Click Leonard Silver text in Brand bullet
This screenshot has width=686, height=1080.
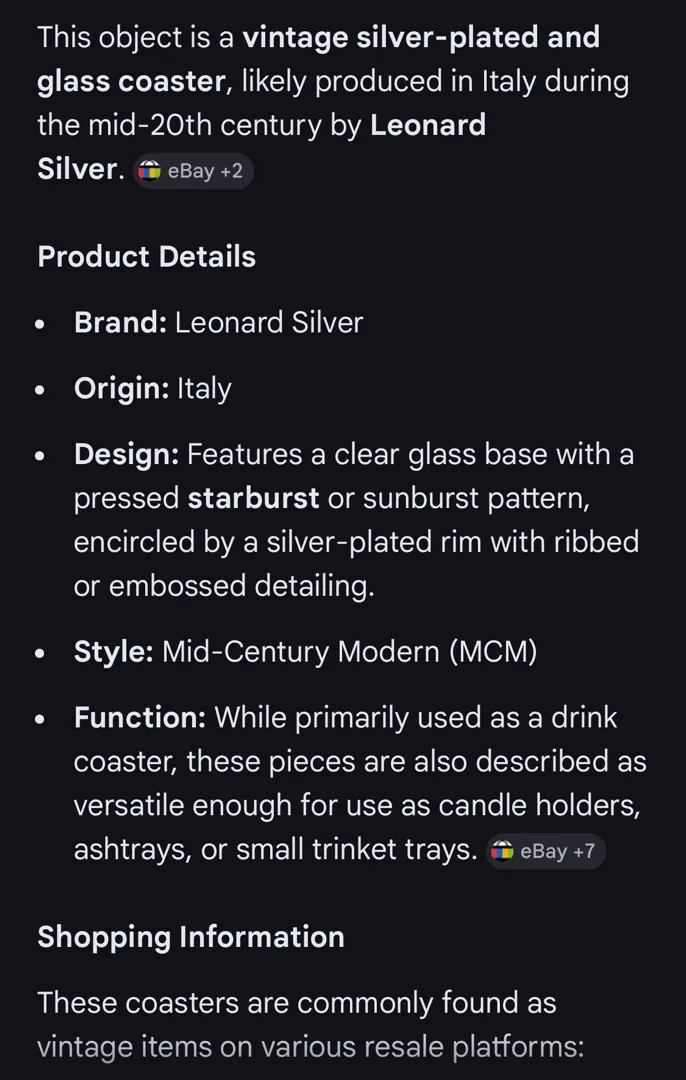pyautogui.click(x=269, y=322)
